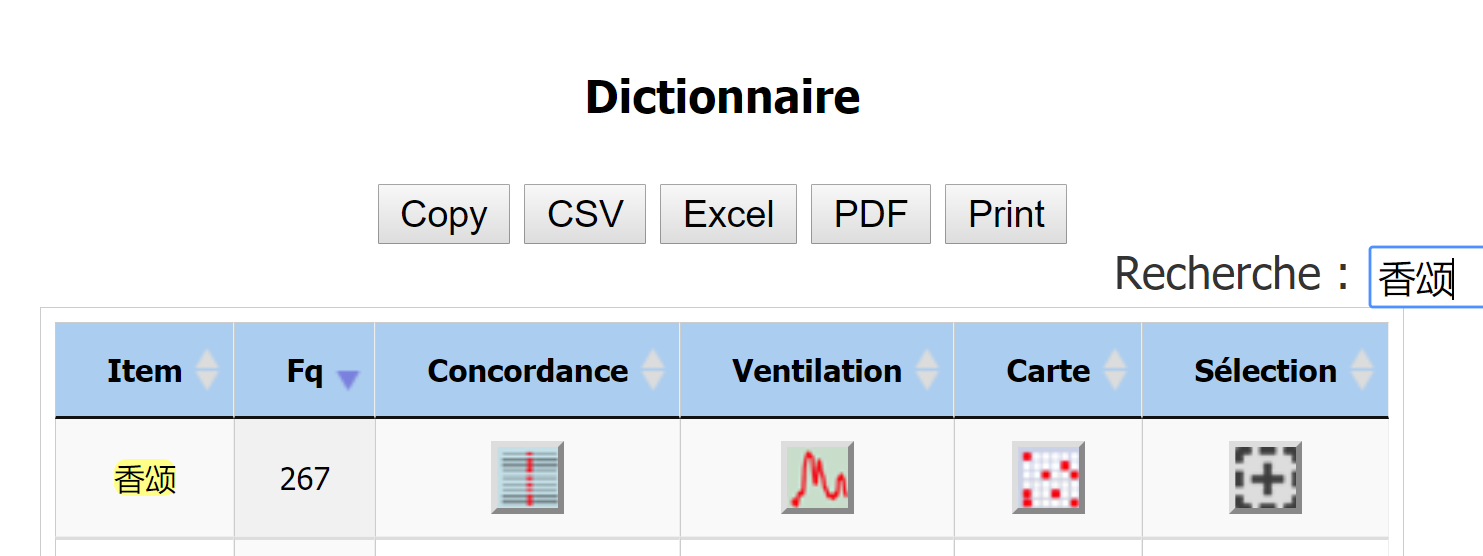The image size is (1483, 556).
Task: Open the Carte map icon for 香颂
Action: click(1048, 478)
